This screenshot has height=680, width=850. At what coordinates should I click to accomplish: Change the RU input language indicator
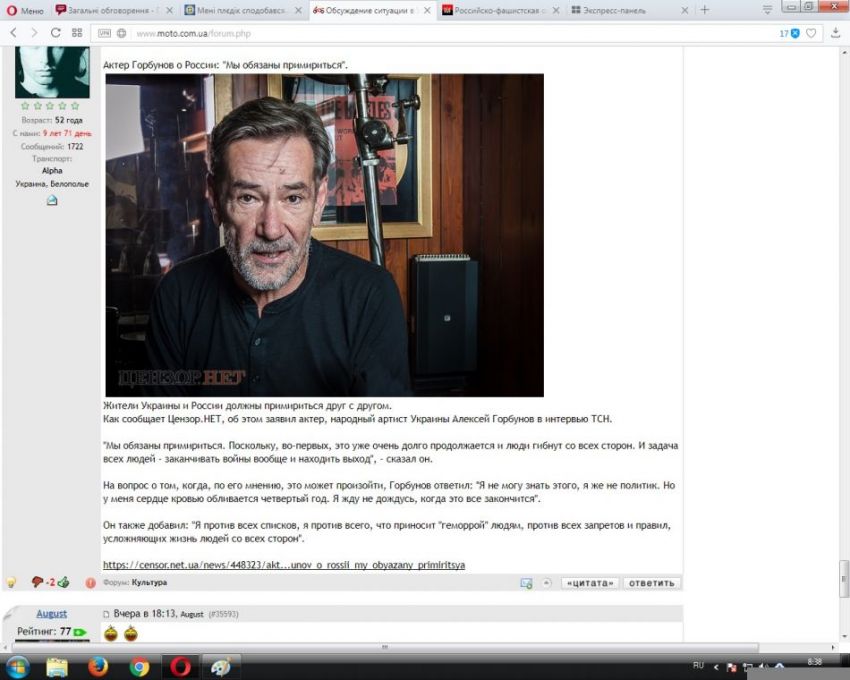tap(698, 665)
